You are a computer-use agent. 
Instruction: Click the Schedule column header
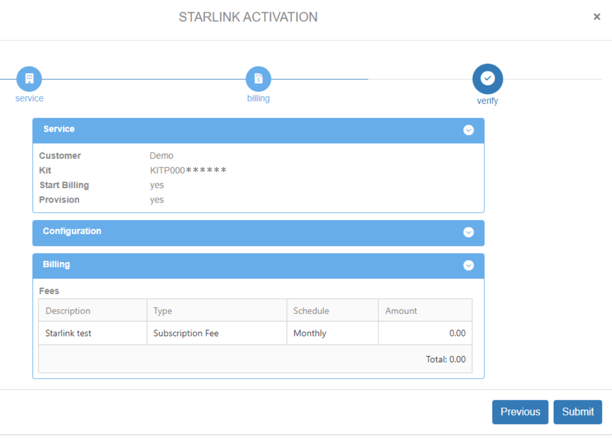(311, 311)
